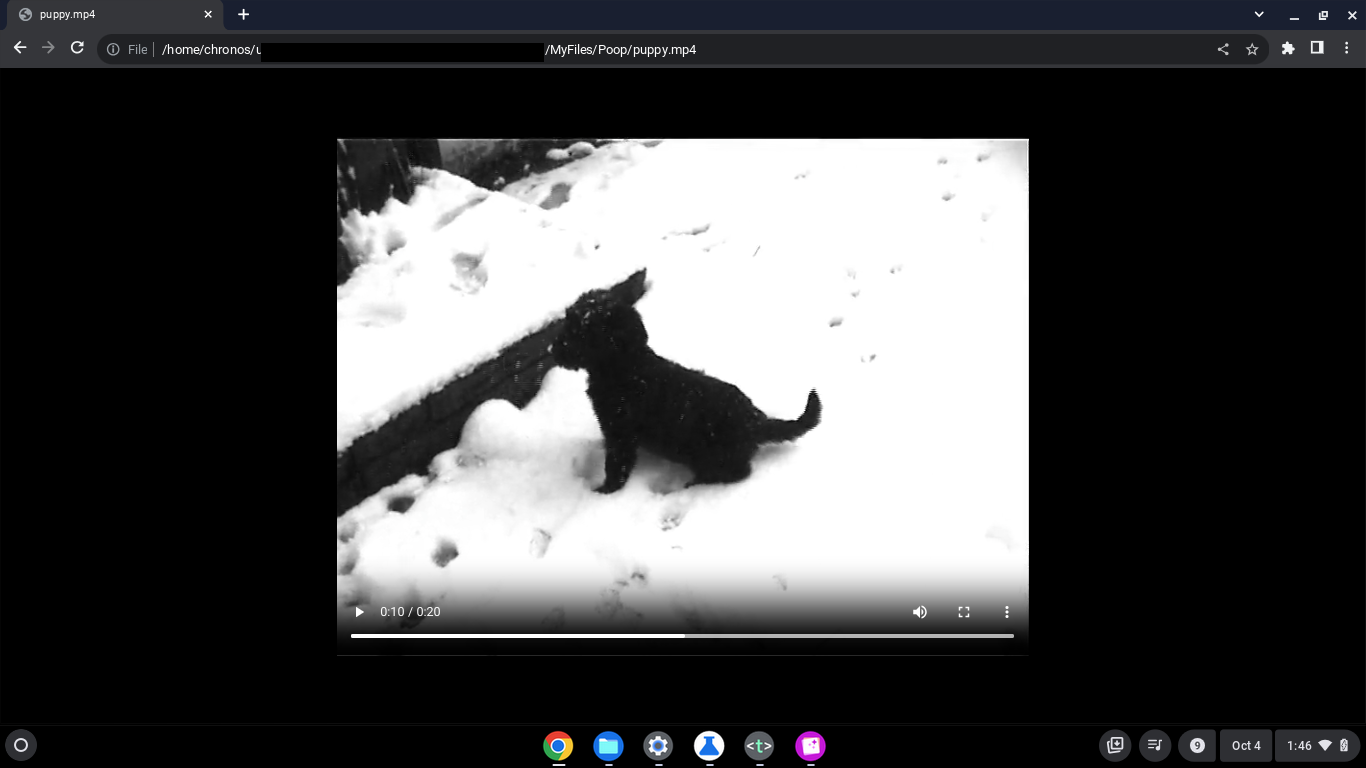1366x768 pixels.
Task: Mute the video's audio
Action: 919,611
